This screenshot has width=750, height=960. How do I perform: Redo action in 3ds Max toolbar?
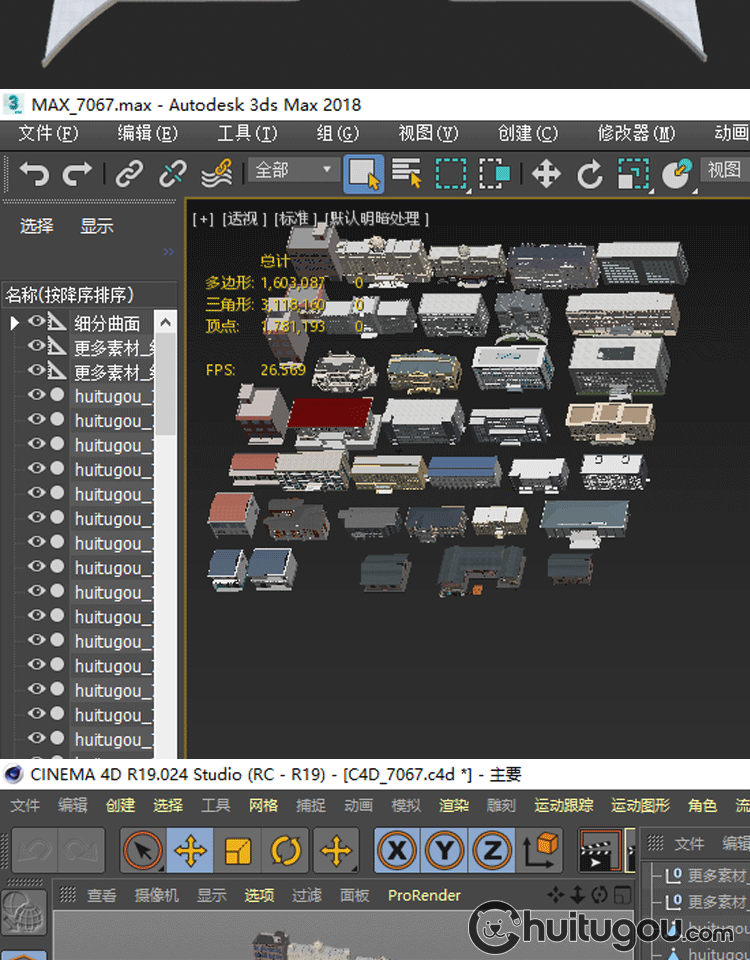tap(78, 174)
